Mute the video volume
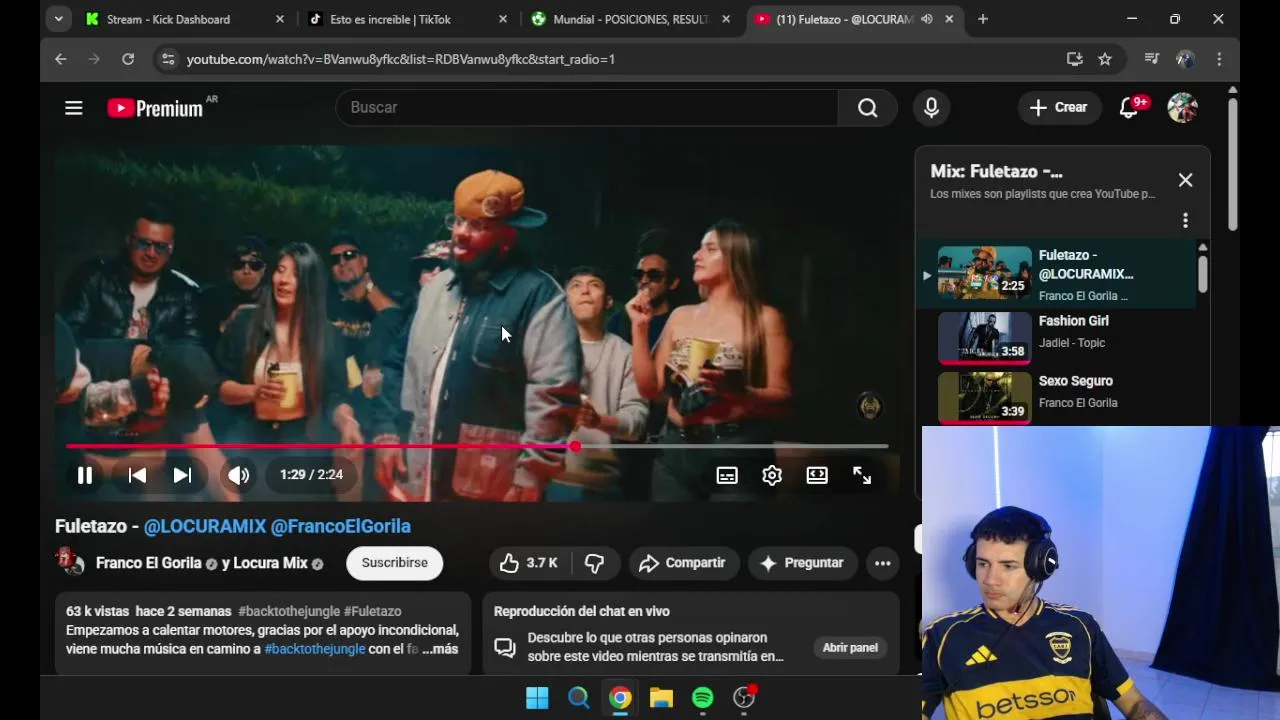Screen dimensions: 1280x720 coord(238,475)
